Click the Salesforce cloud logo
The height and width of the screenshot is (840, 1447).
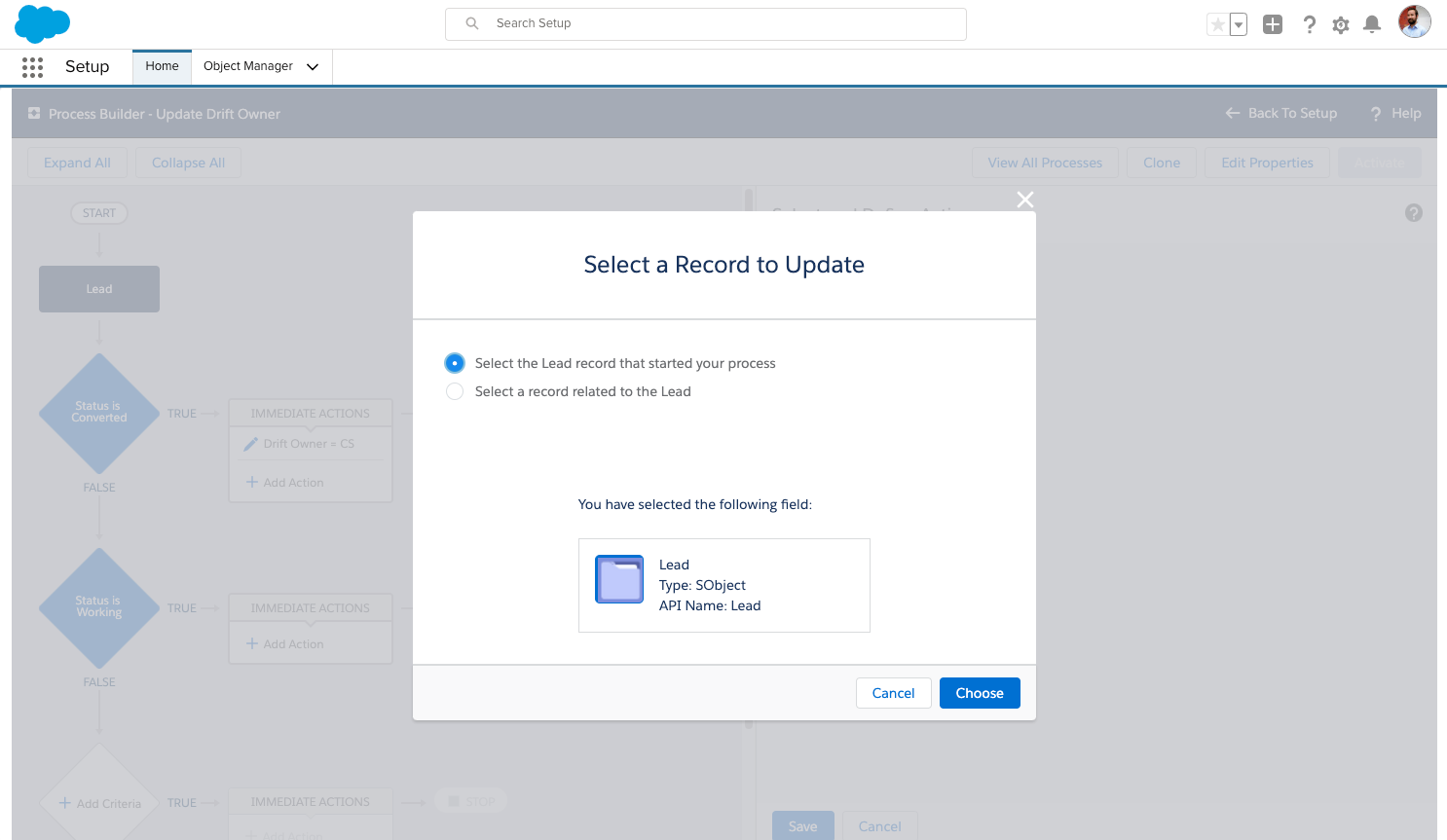(42, 23)
